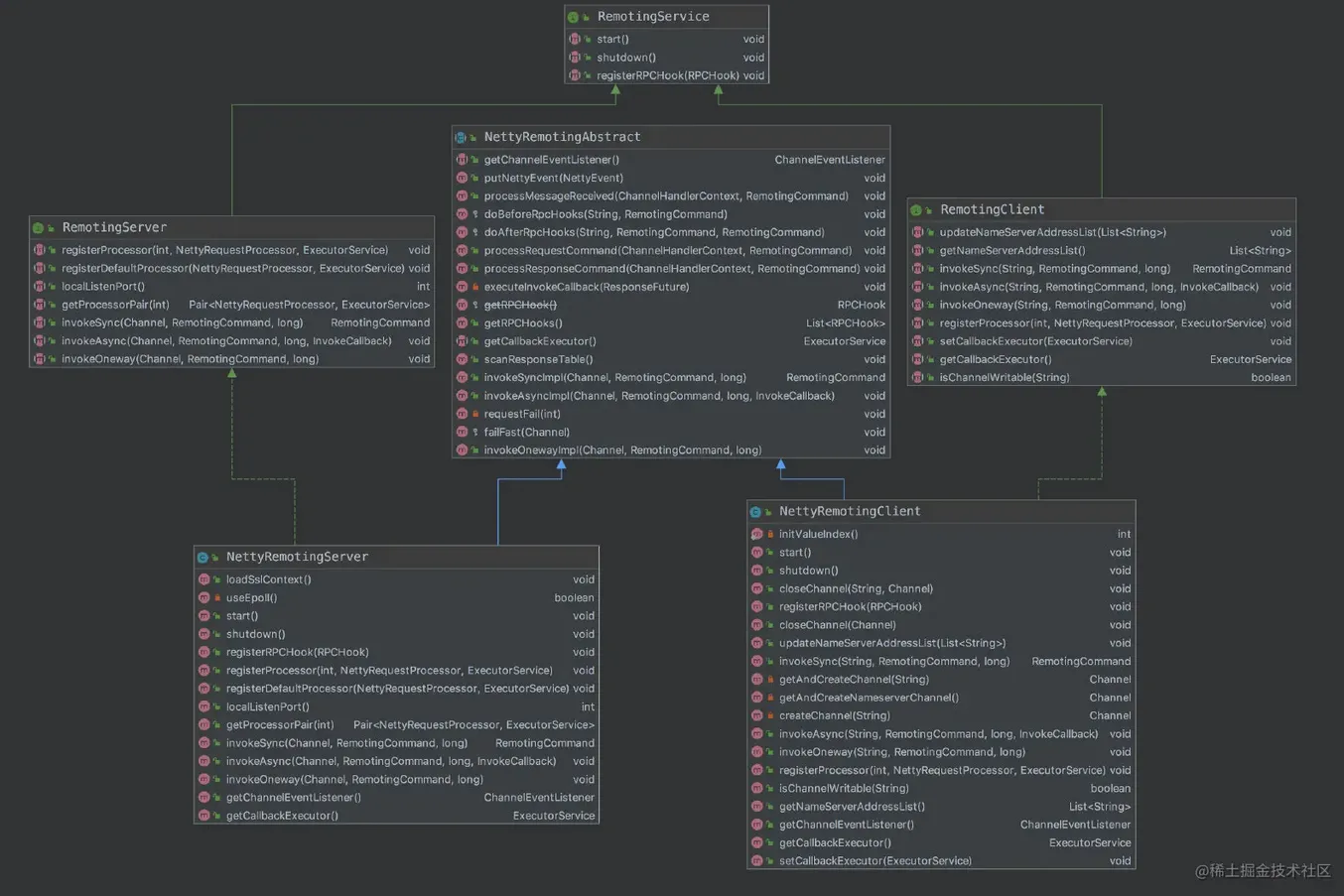Click method icon beside scanResponseTable()
Image resolution: width=1344 pixels, height=896 pixels.
[462, 359]
